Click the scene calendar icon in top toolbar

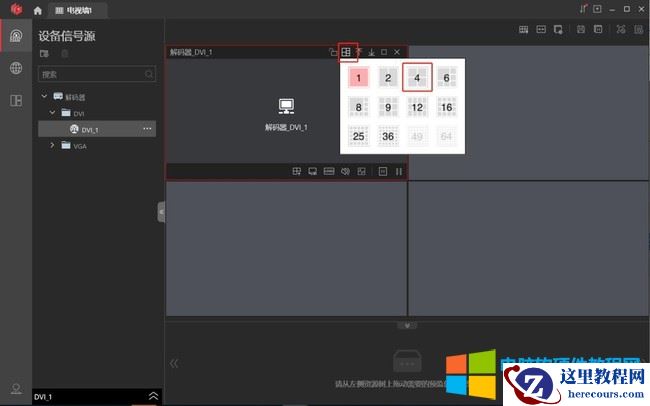pyautogui.click(x=598, y=29)
